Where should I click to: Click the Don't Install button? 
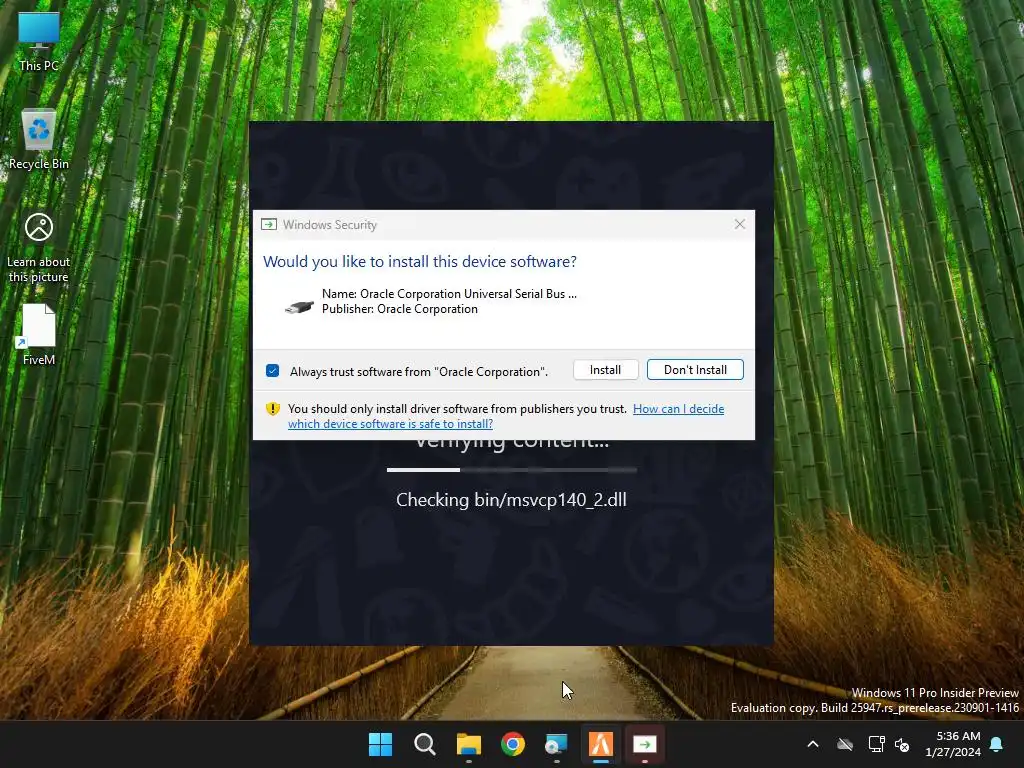click(x=695, y=370)
